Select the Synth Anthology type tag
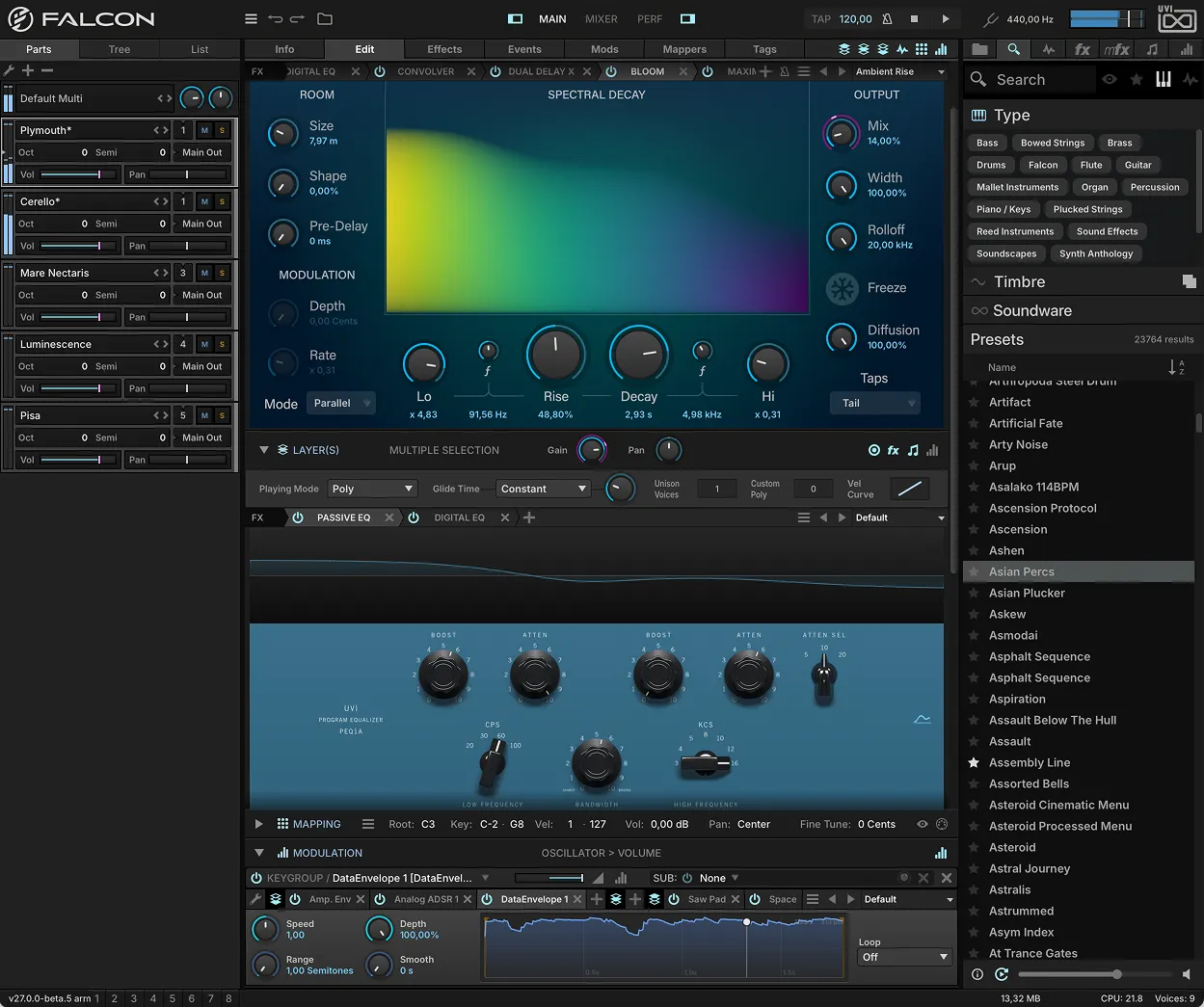 tap(1096, 253)
